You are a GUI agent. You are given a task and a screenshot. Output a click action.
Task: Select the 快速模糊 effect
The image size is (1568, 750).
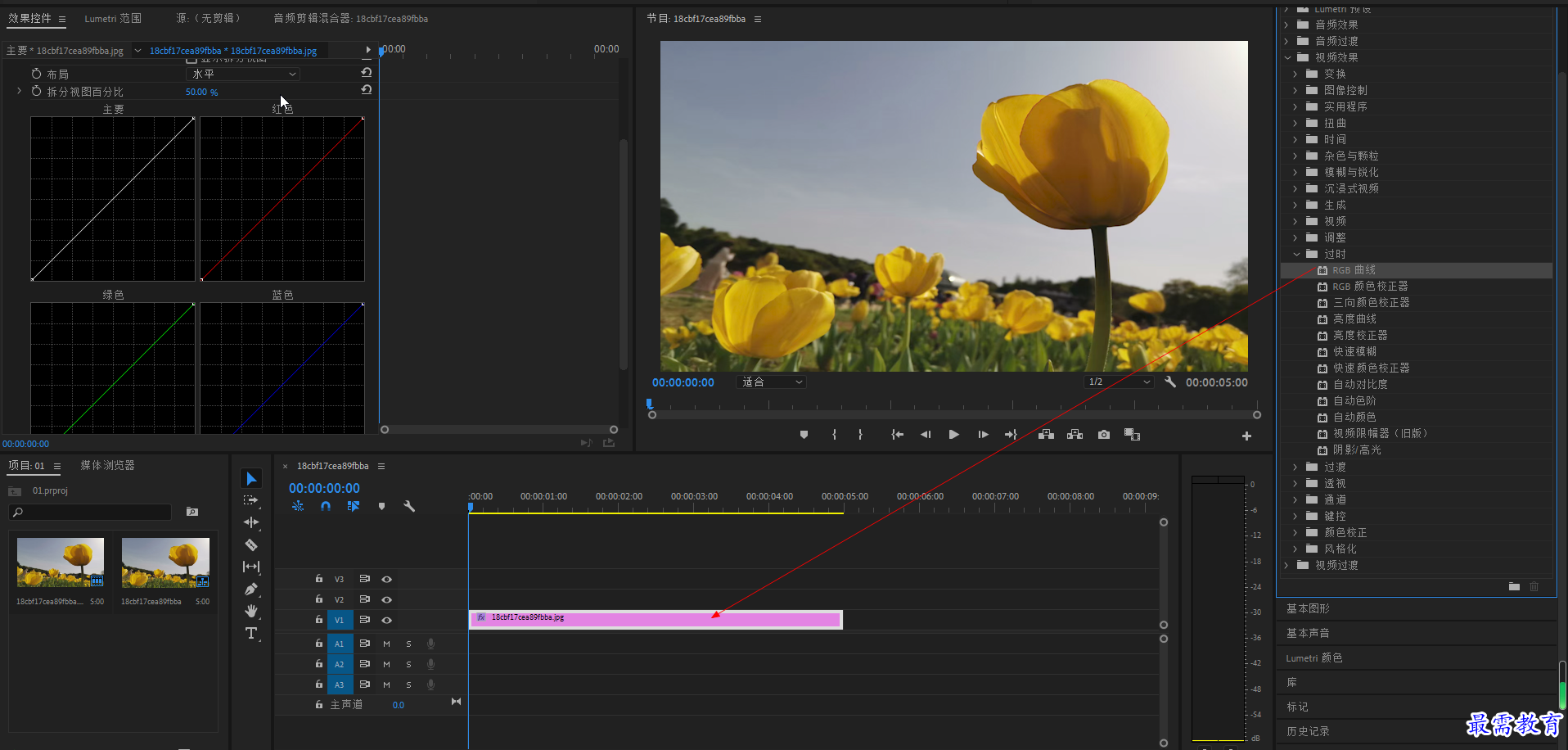[x=1354, y=352]
